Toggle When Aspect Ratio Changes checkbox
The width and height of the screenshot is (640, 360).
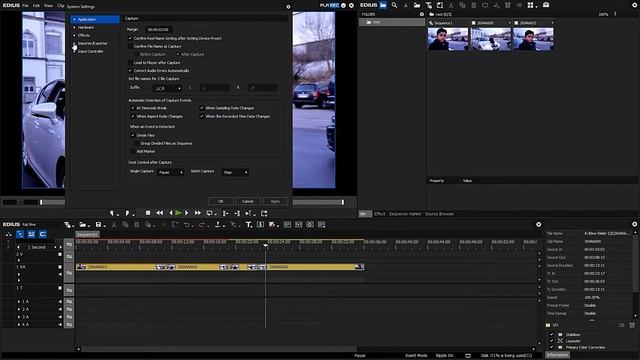pyautogui.click(x=133, y=116)
